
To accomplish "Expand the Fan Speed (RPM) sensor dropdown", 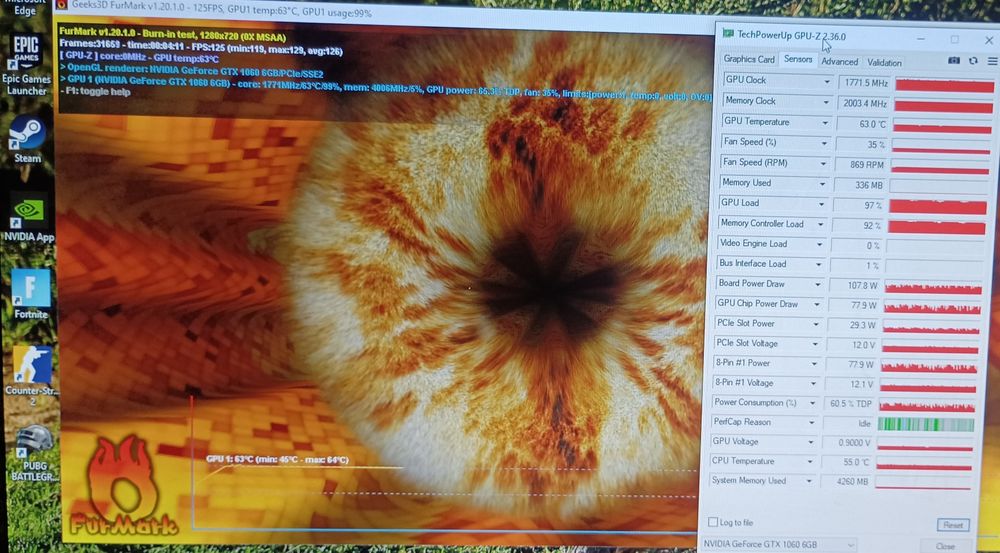I will pyautogui.click(x=823, y=163).
